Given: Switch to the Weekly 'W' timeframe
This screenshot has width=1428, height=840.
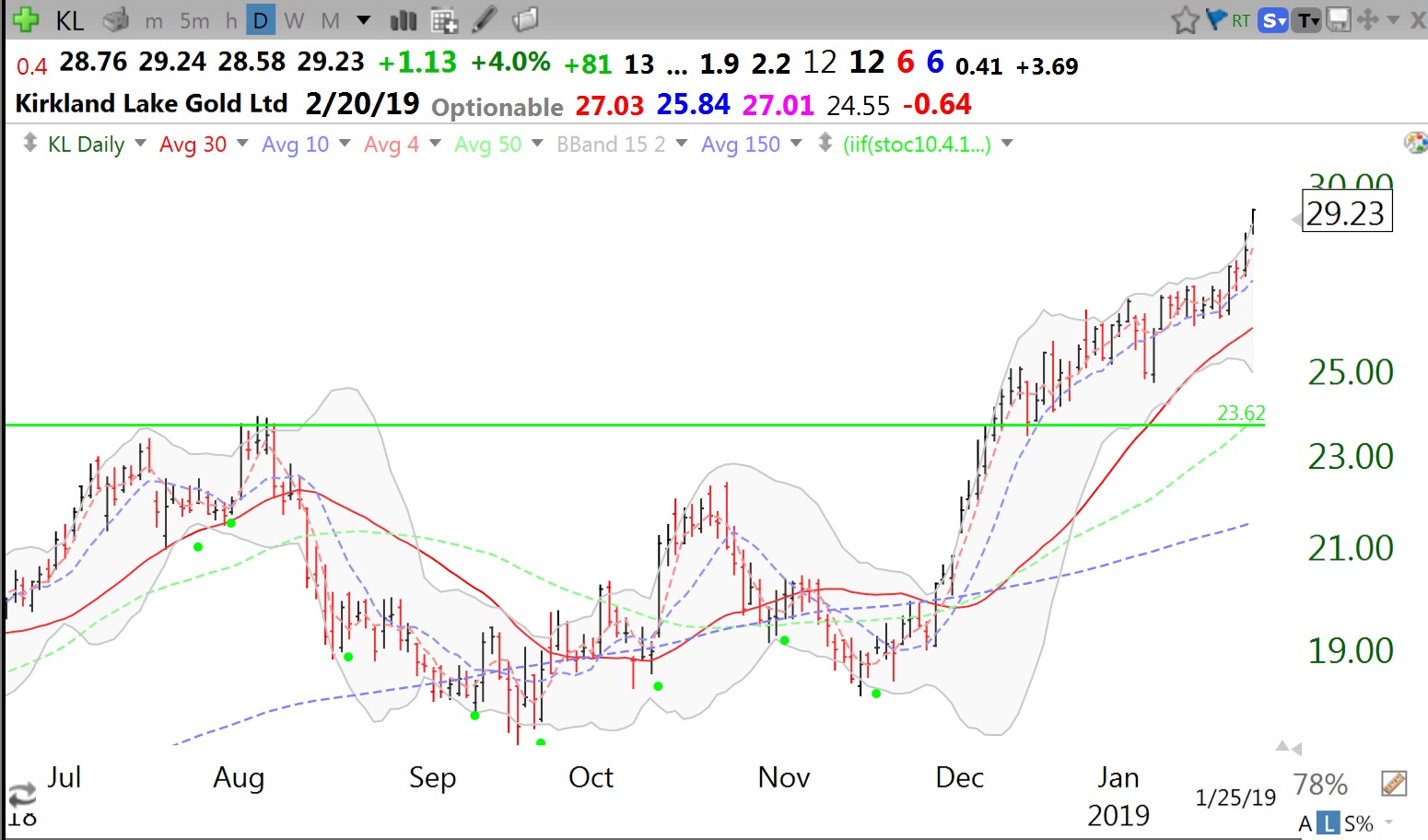Looking at the screenshot, I should point(294,20).
